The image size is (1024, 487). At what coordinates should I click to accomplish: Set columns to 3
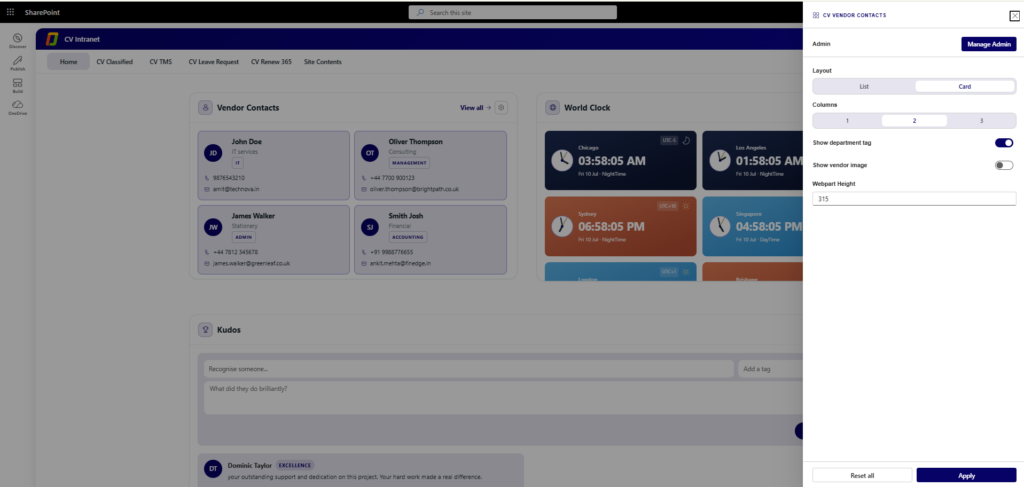coord(981,121)
